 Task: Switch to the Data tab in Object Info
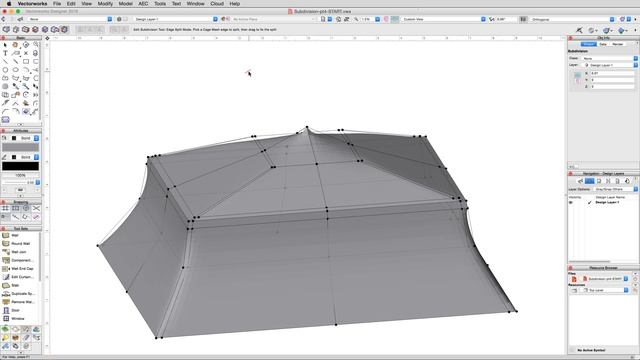pyautogui.click(x=603, y=44)
